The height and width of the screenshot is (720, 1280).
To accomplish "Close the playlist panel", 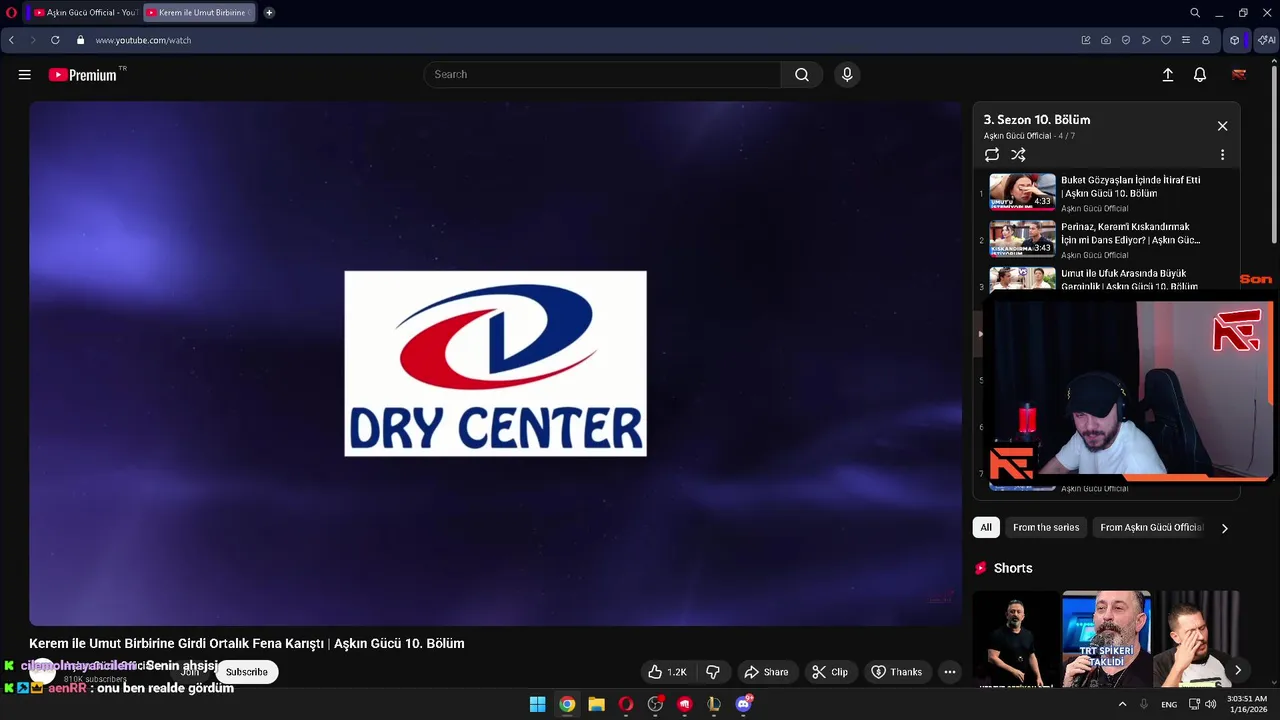I will pyautogui.click(x=1222, y=126).
